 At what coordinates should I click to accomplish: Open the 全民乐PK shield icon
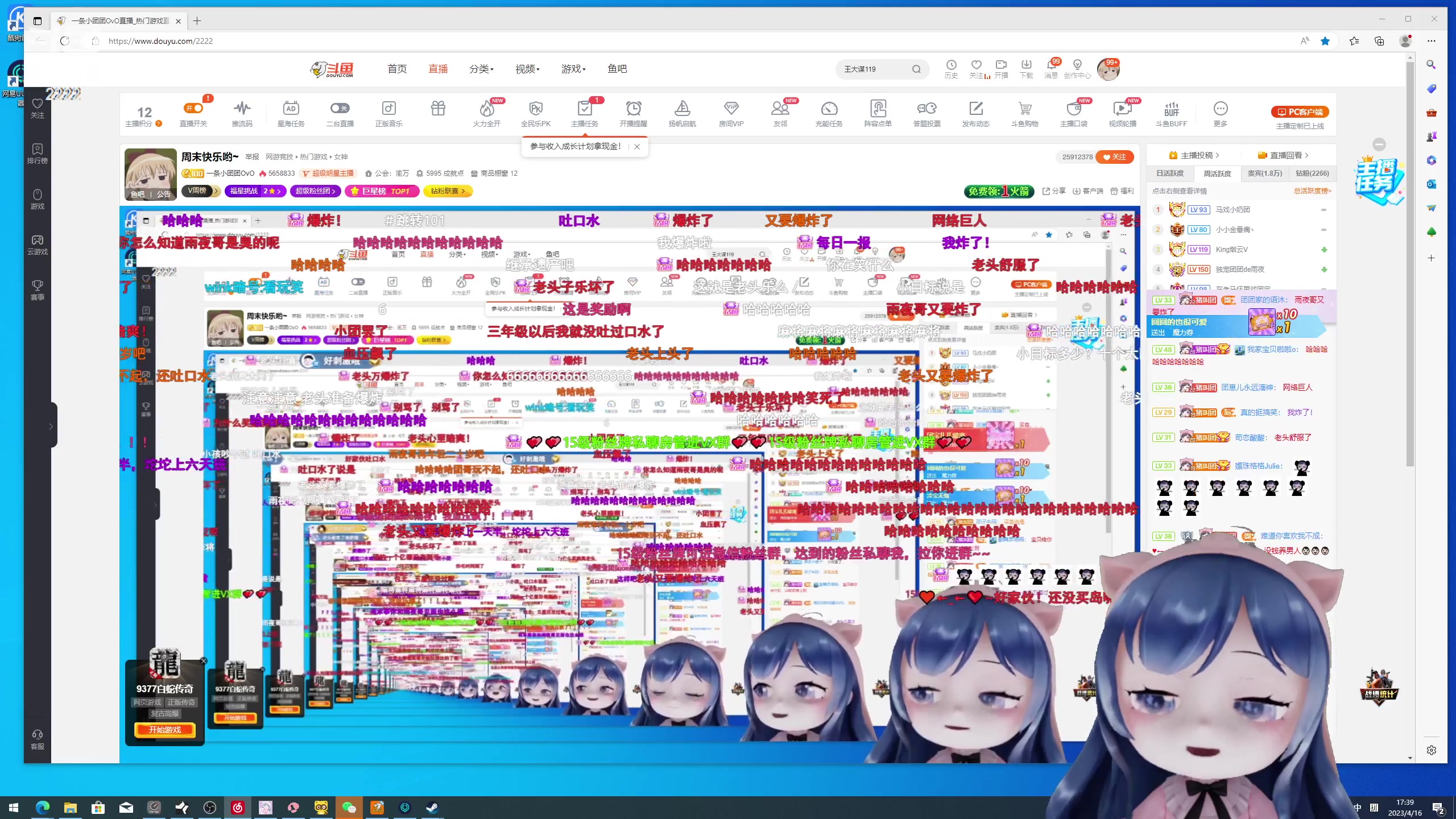click(x=535, y=109)
